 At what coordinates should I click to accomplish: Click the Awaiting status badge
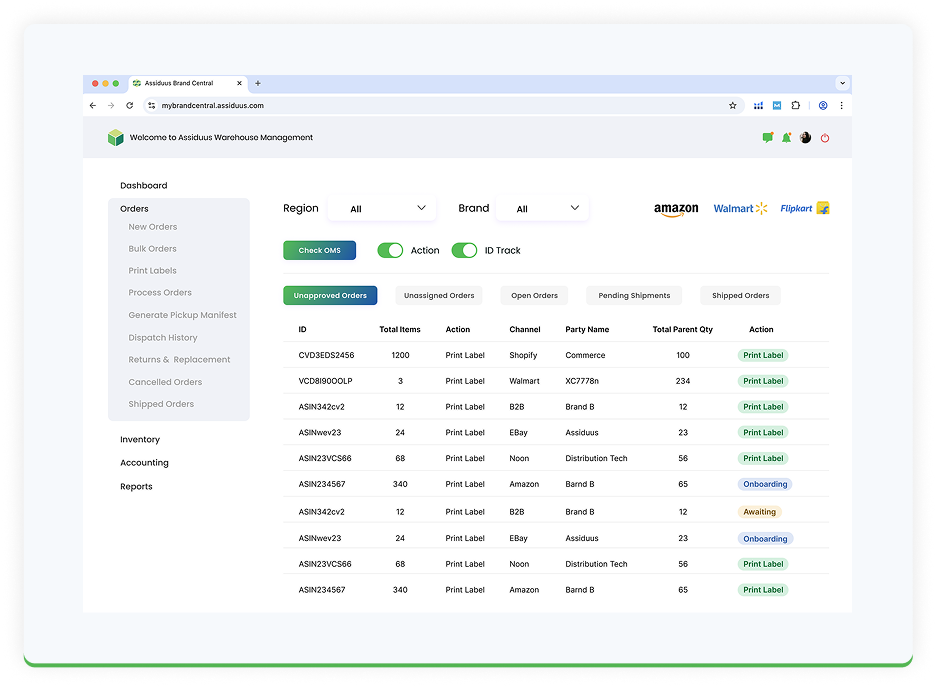pos(760,511)
